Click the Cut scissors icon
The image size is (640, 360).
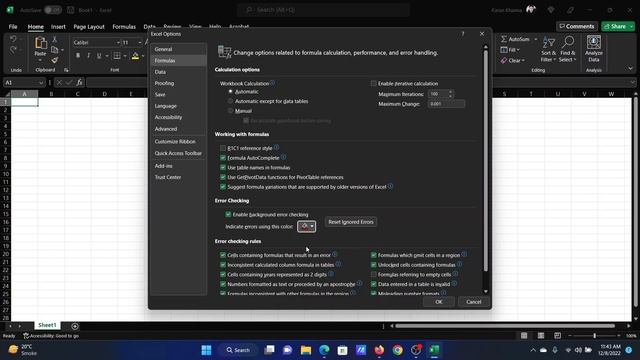coord(55,39)
